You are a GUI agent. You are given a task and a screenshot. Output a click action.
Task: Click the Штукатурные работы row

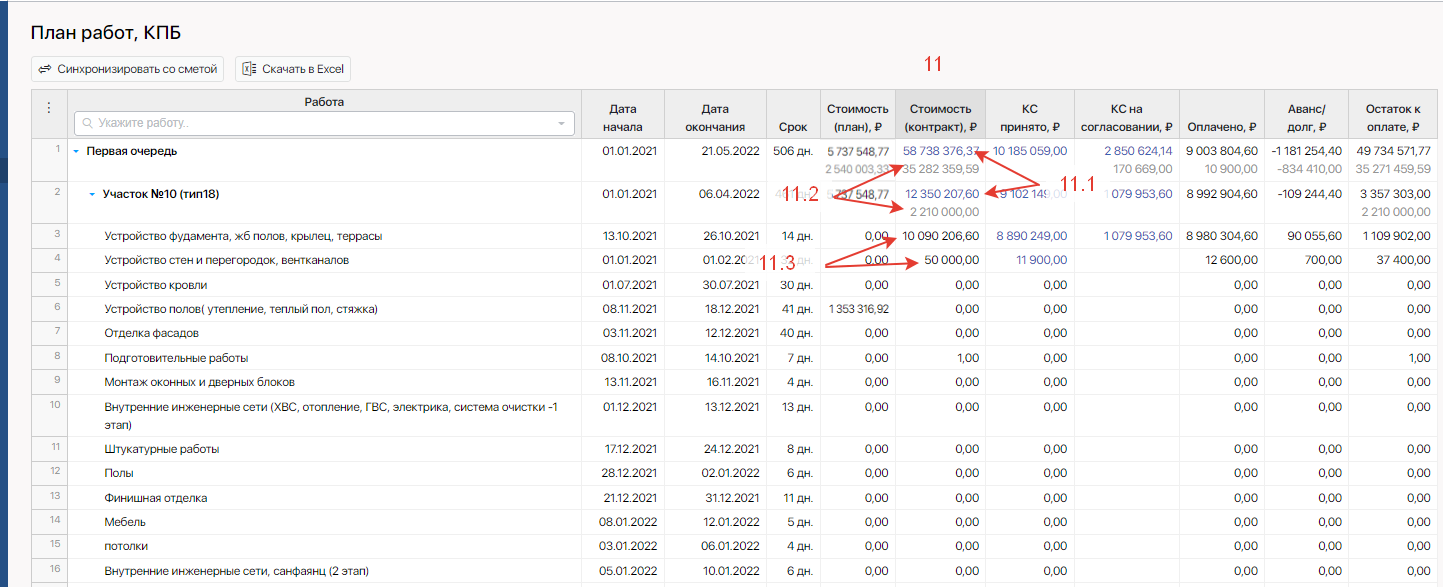161,449
